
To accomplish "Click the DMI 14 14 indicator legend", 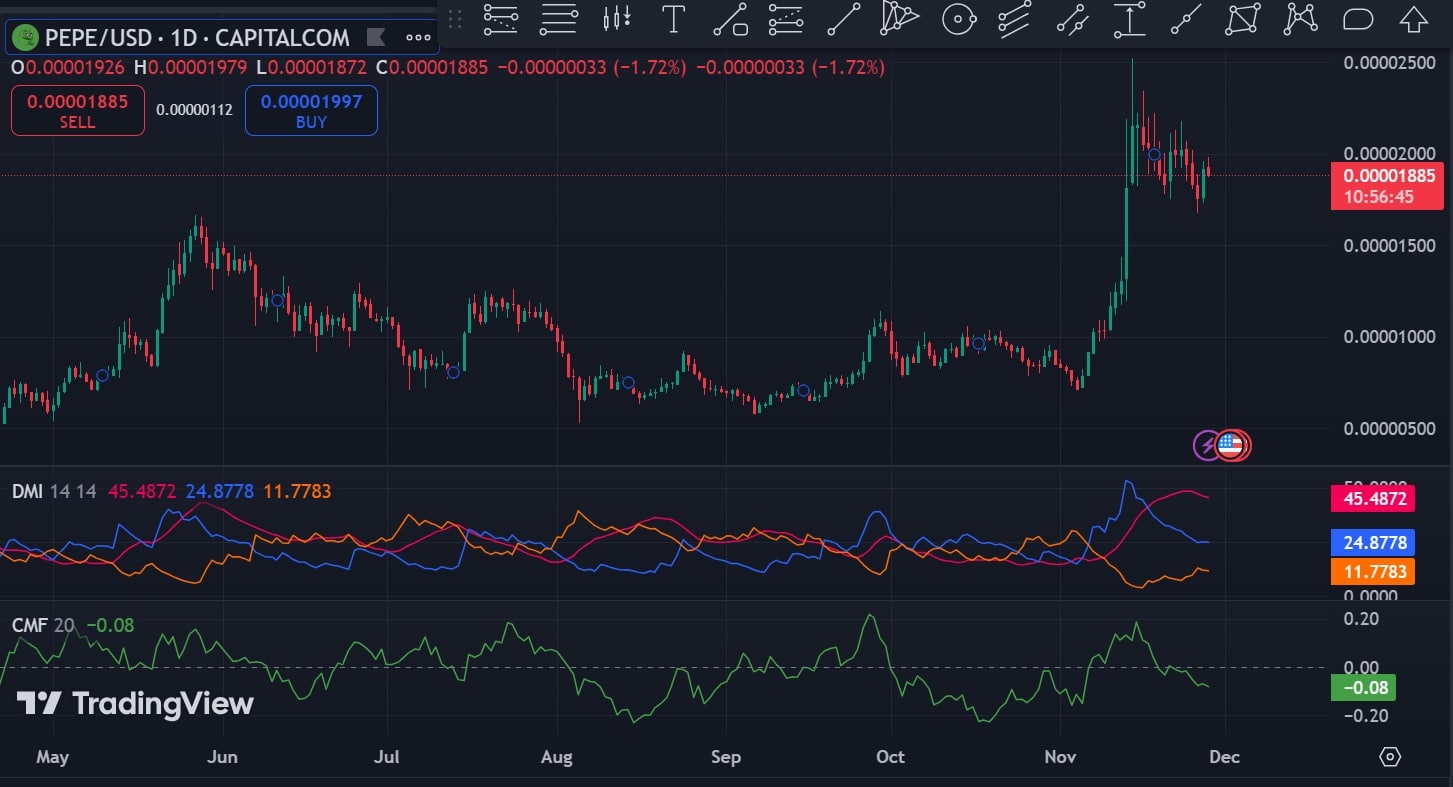I will point(54,491).
